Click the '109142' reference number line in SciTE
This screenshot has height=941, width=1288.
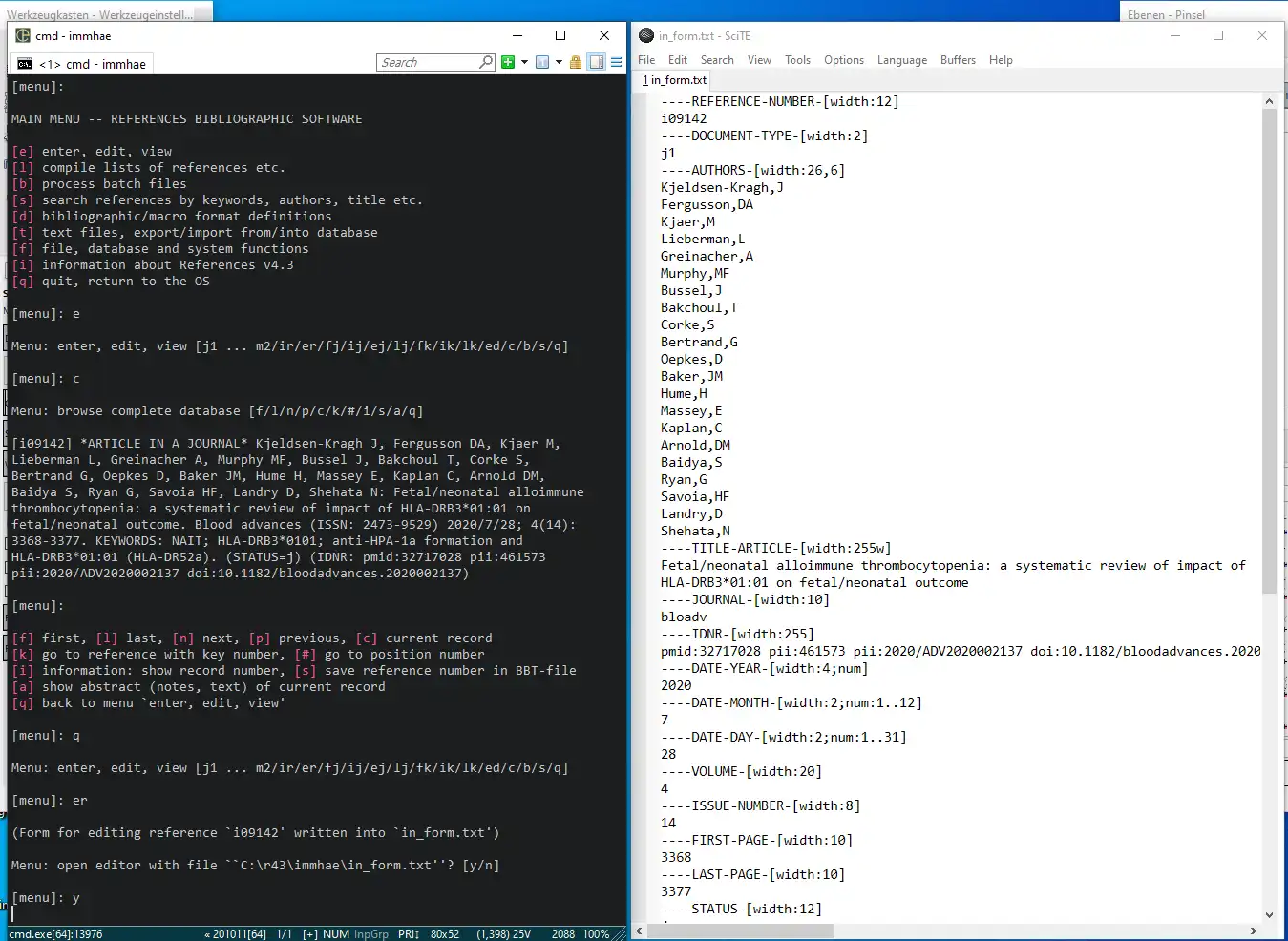tap(684, 118)
